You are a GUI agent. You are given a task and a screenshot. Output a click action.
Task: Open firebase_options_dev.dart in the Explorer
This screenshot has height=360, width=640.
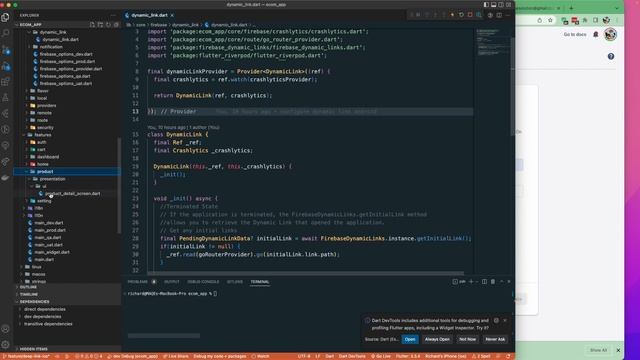point(66,54)
